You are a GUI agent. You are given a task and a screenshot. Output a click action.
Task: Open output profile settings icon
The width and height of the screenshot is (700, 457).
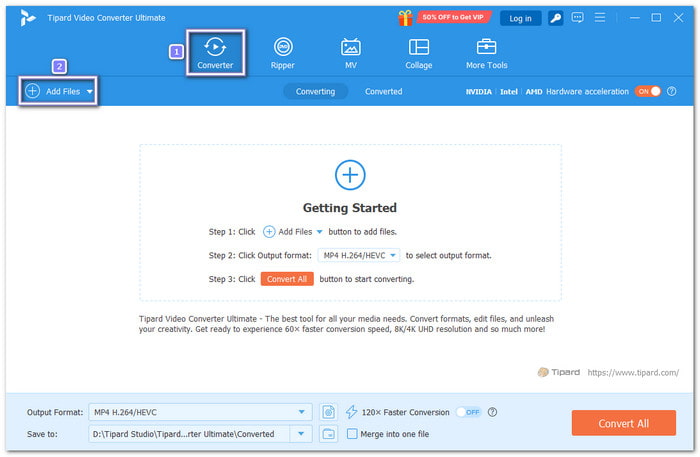click(329, 412)
